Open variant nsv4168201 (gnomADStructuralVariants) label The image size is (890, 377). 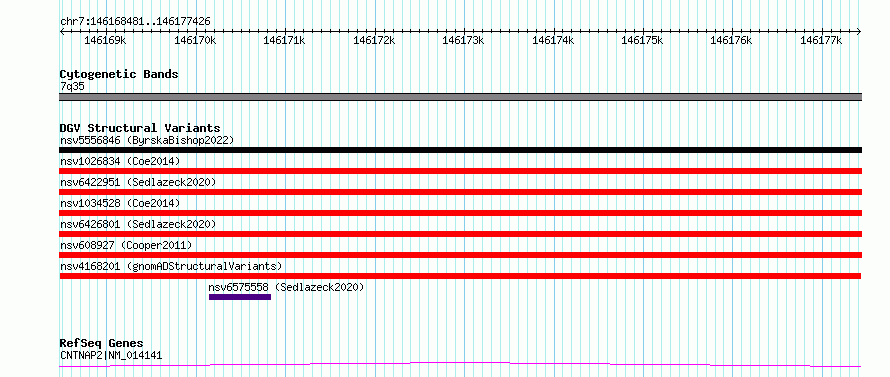pyautogui.click(x=171, y=266)
